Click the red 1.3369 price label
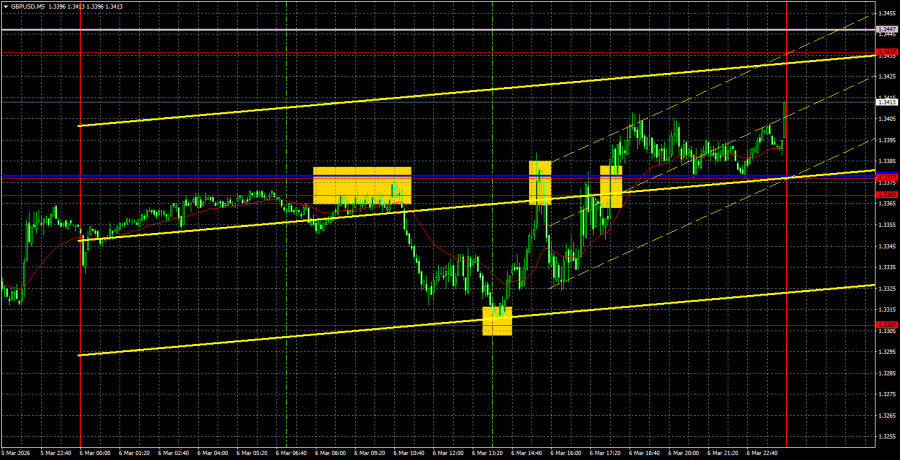 coord(886,195)
